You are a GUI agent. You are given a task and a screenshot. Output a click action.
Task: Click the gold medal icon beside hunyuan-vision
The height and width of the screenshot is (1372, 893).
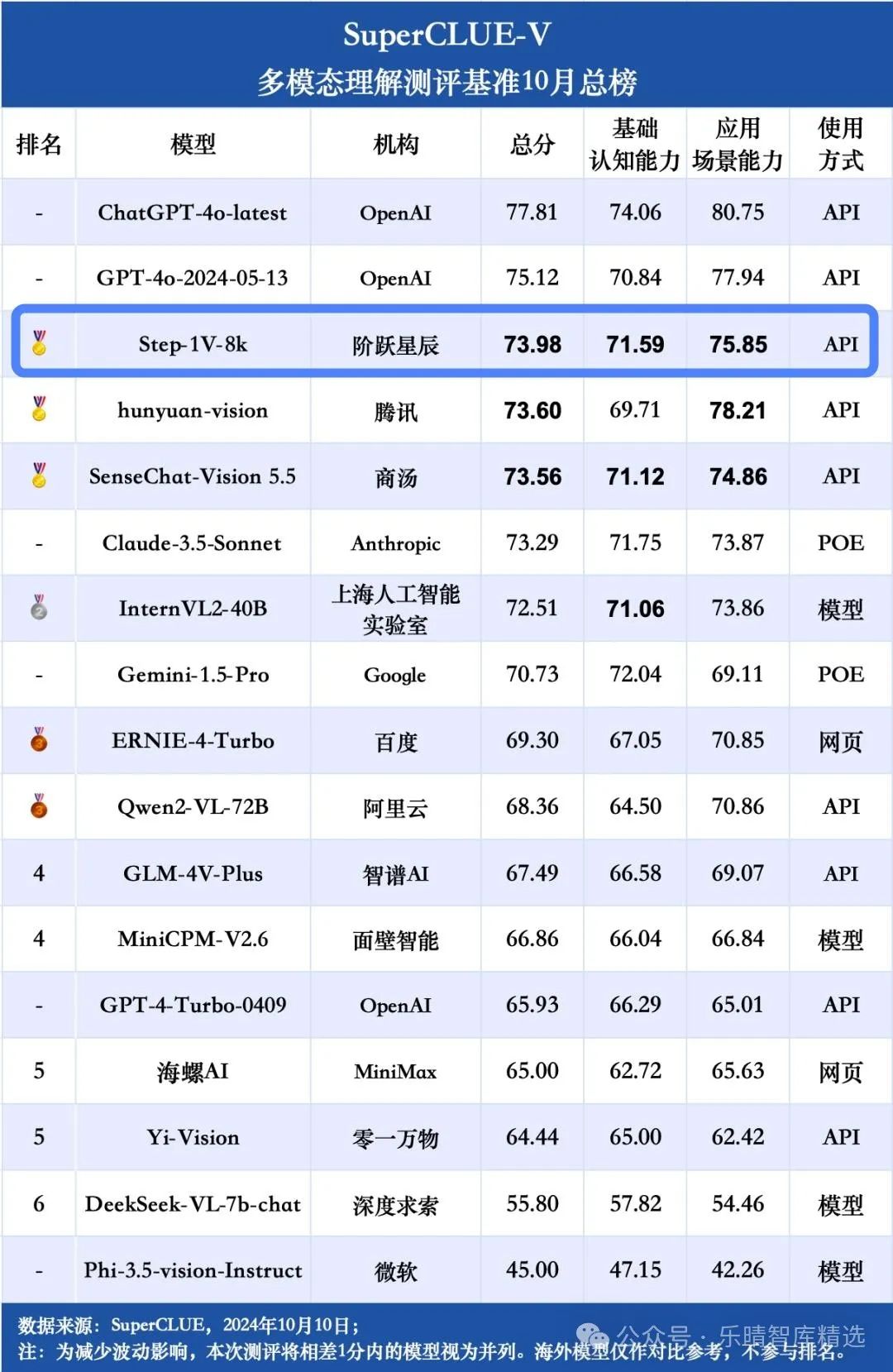(39, 409)
